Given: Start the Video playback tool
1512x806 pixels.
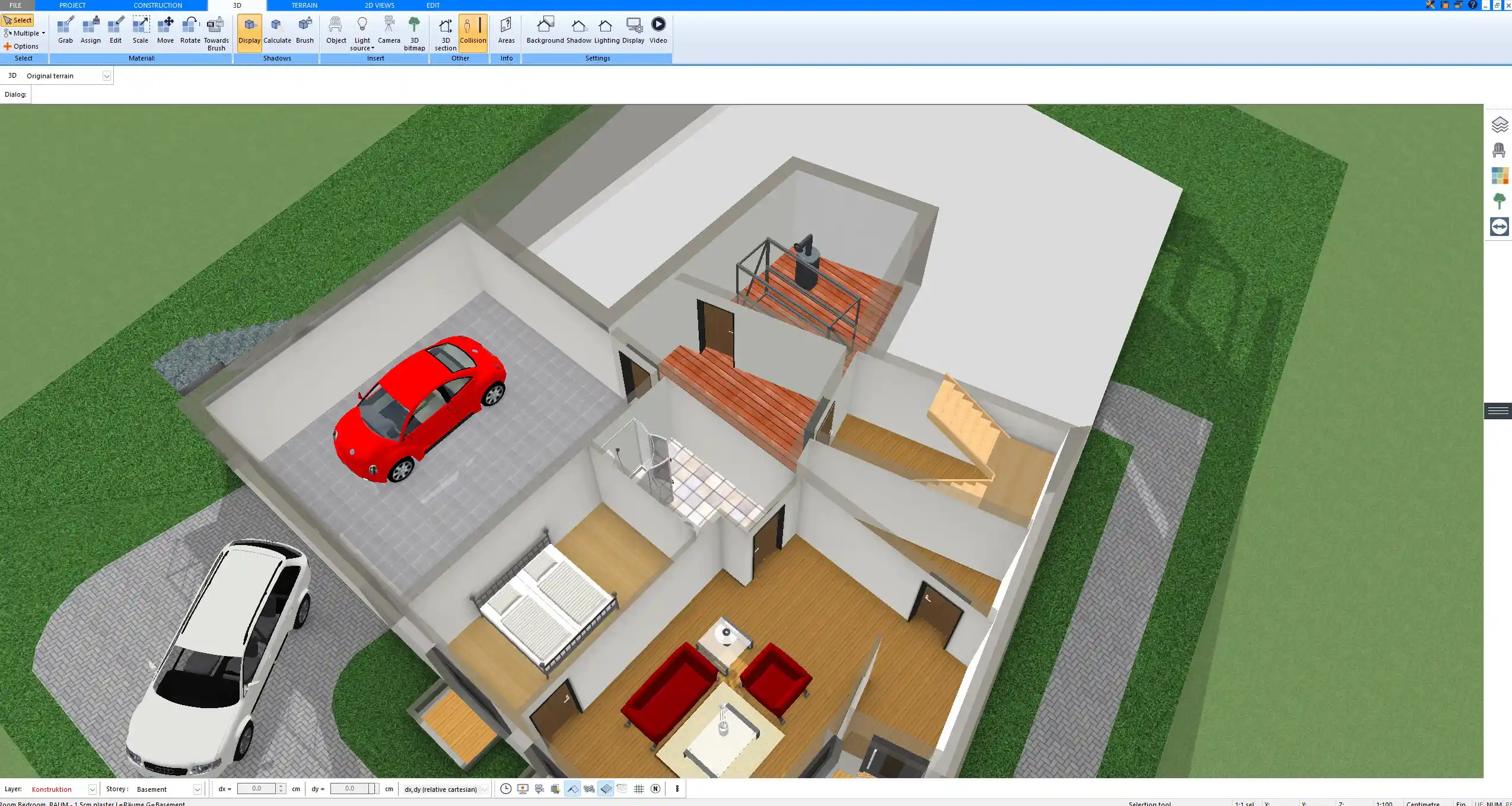Looking at the screenshot, I should [658, 30].
